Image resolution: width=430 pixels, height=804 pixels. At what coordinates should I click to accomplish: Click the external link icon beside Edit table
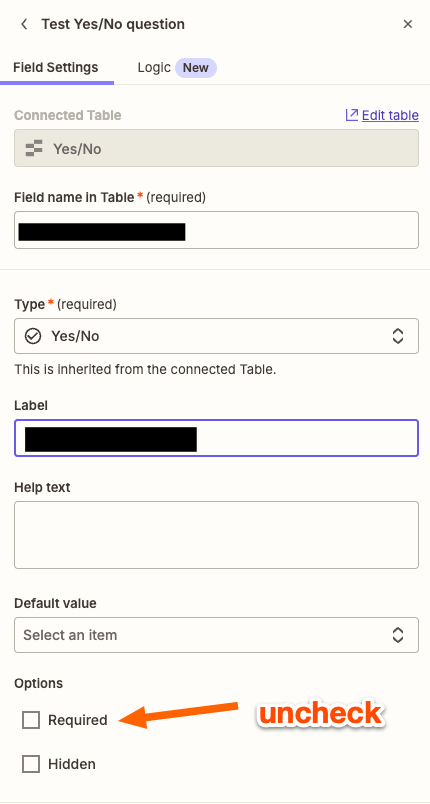tap(352, 115)
